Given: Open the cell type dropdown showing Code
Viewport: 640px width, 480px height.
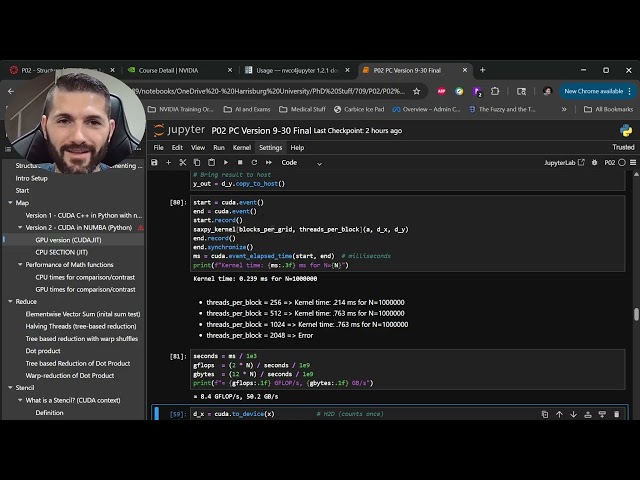Looking at the screenshot, I should [x=301, y=163].
